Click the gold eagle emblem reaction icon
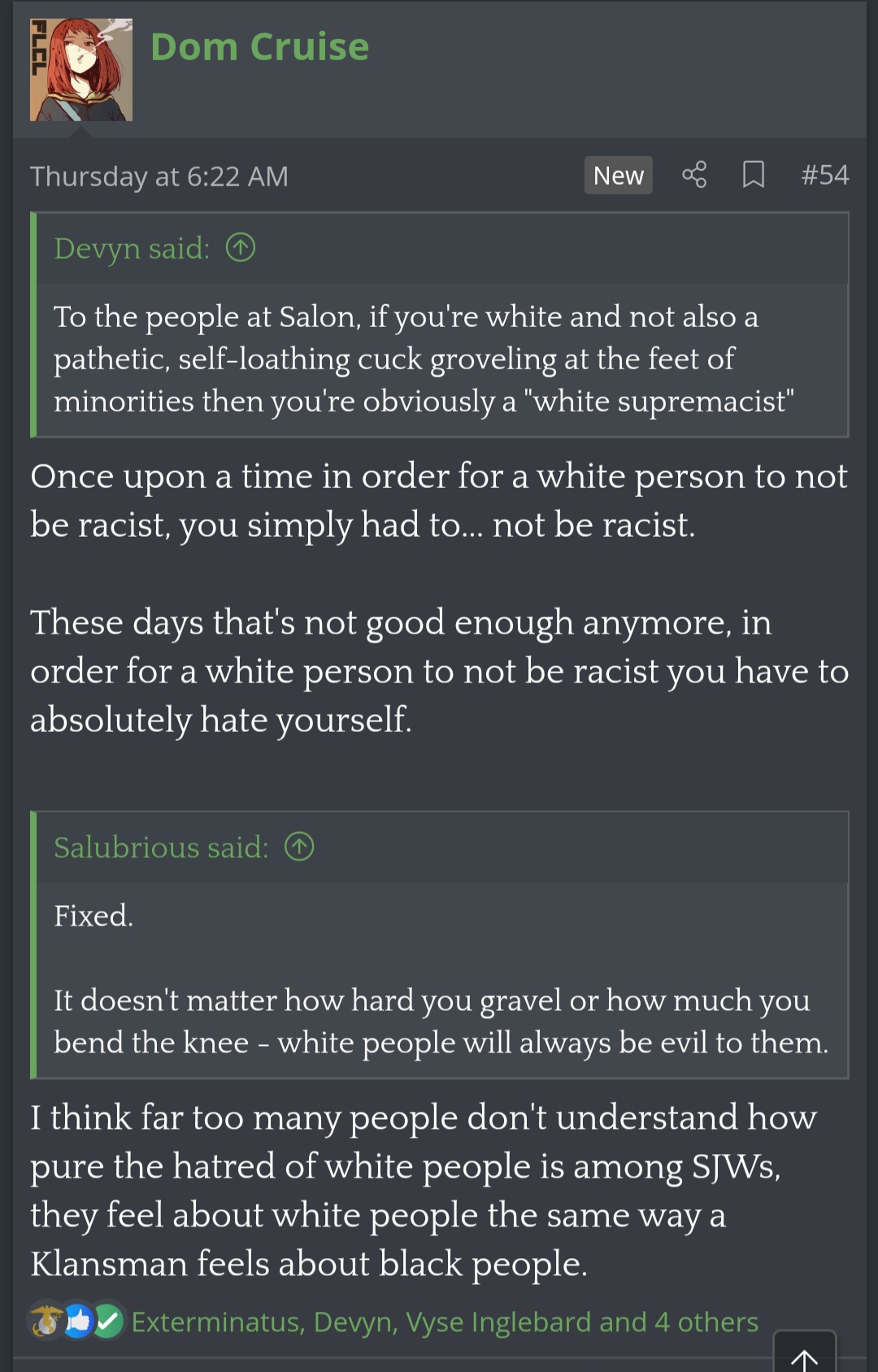 click(46, 1322)
